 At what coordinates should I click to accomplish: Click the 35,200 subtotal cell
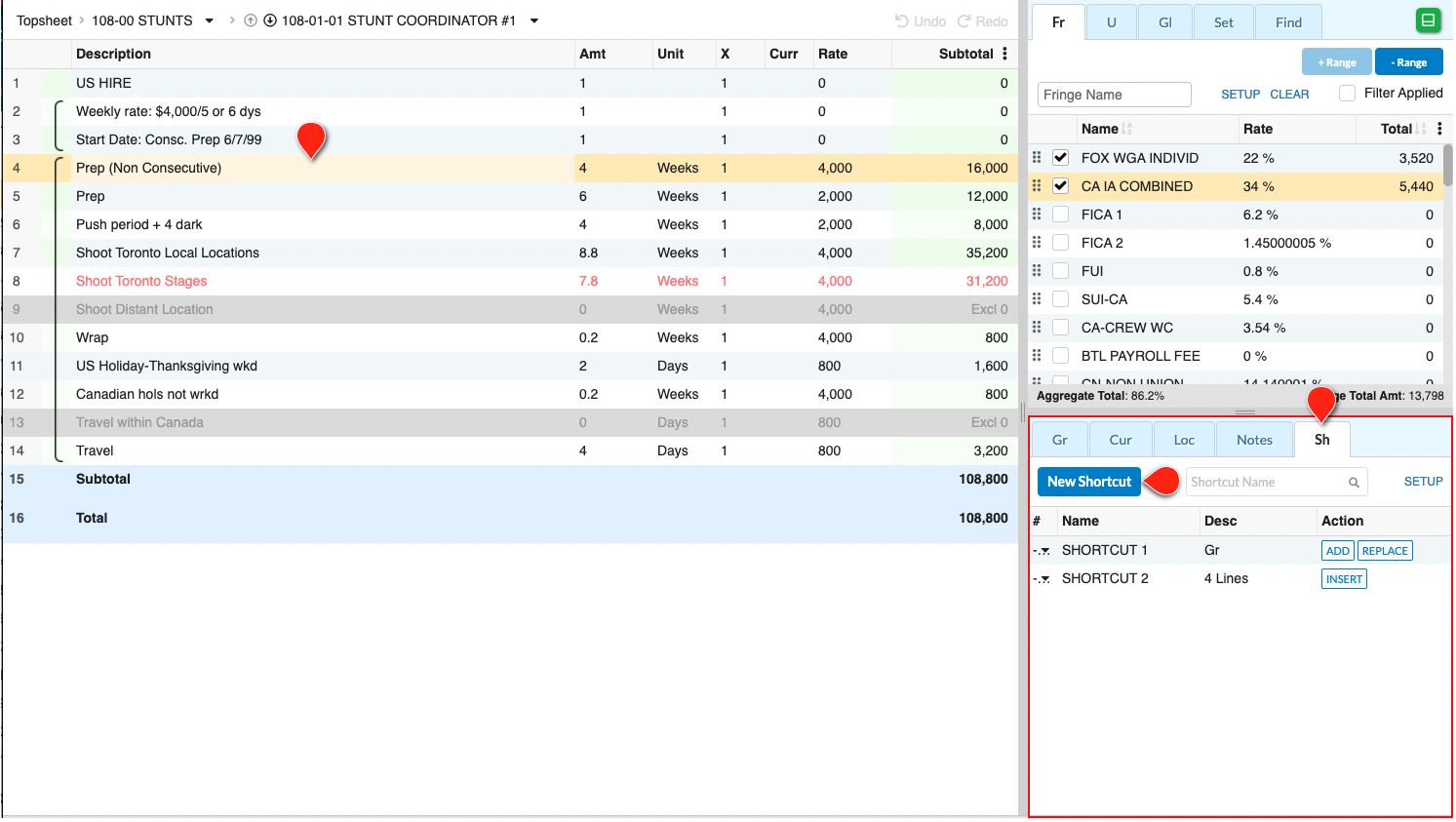(953, 253)
